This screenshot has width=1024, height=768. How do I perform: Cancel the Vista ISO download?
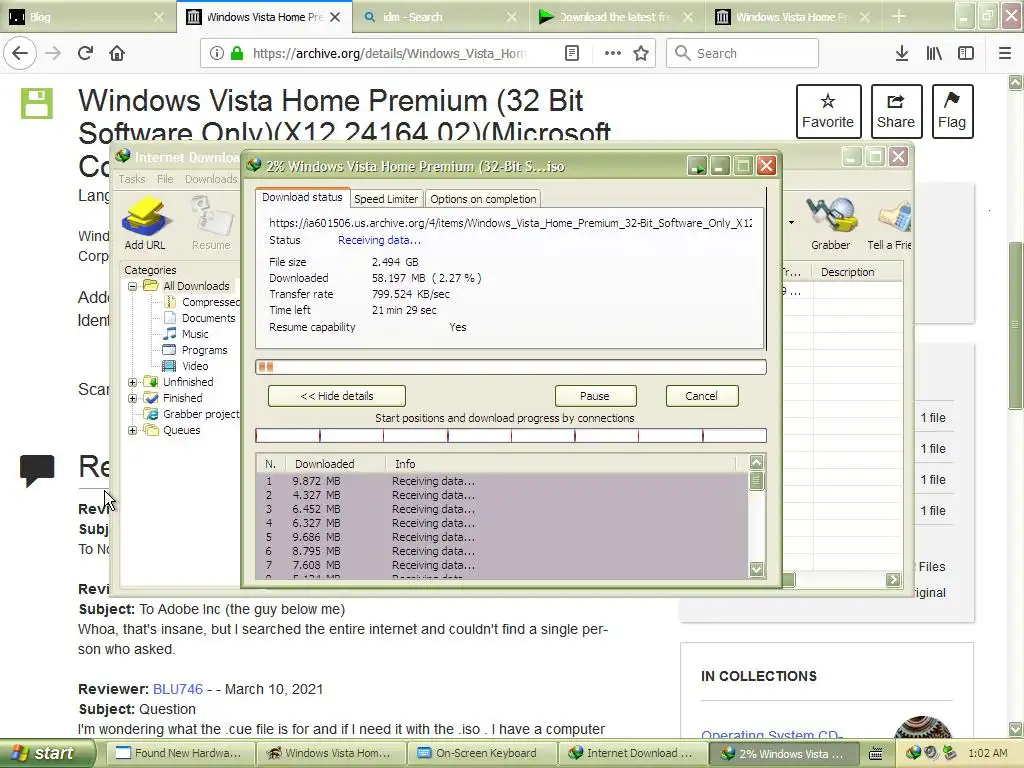702,396
